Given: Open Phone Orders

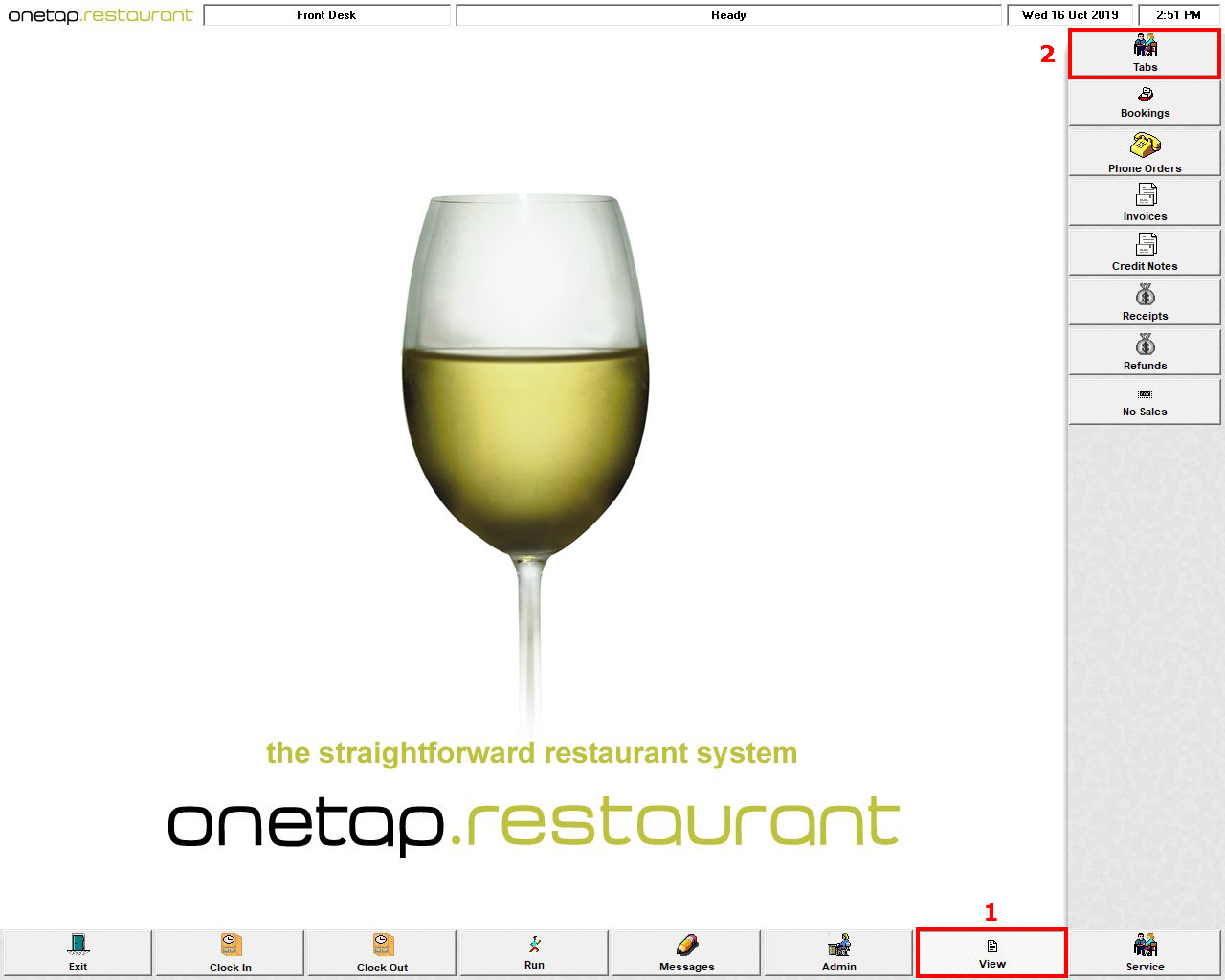Looking at the screenshot, I should coord(1144,152).
